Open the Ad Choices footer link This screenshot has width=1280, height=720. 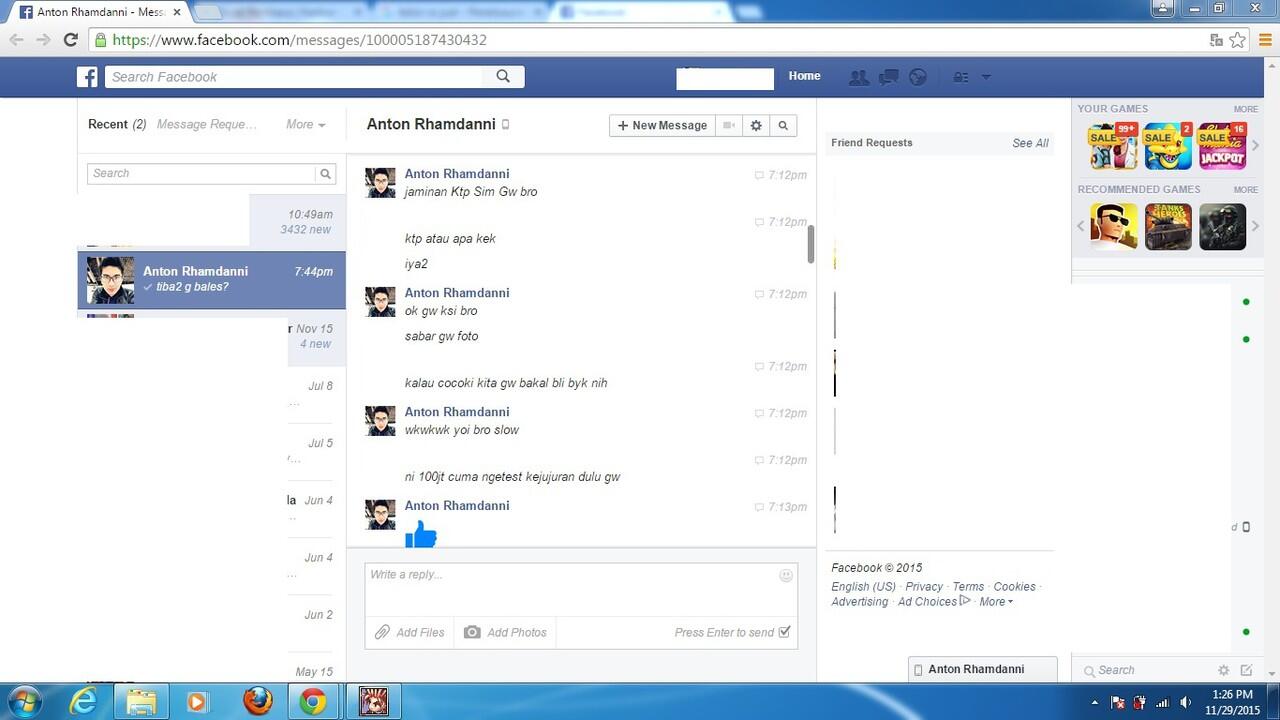tap(934, 602)
